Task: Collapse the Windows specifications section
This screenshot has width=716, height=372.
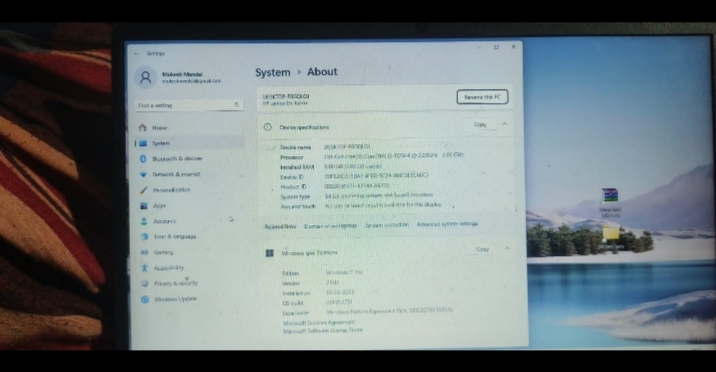Action: point(507,249)
